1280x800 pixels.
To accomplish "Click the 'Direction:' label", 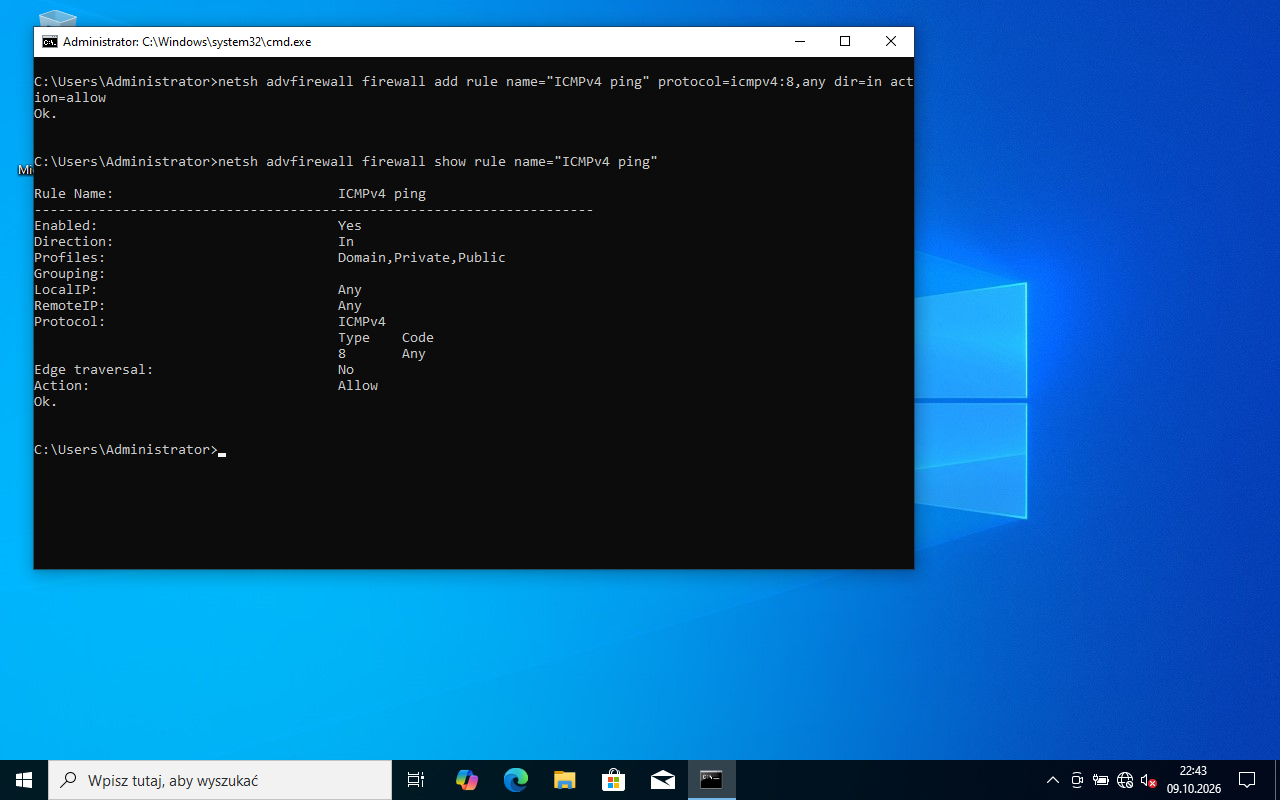I will [x=74, y=242].
